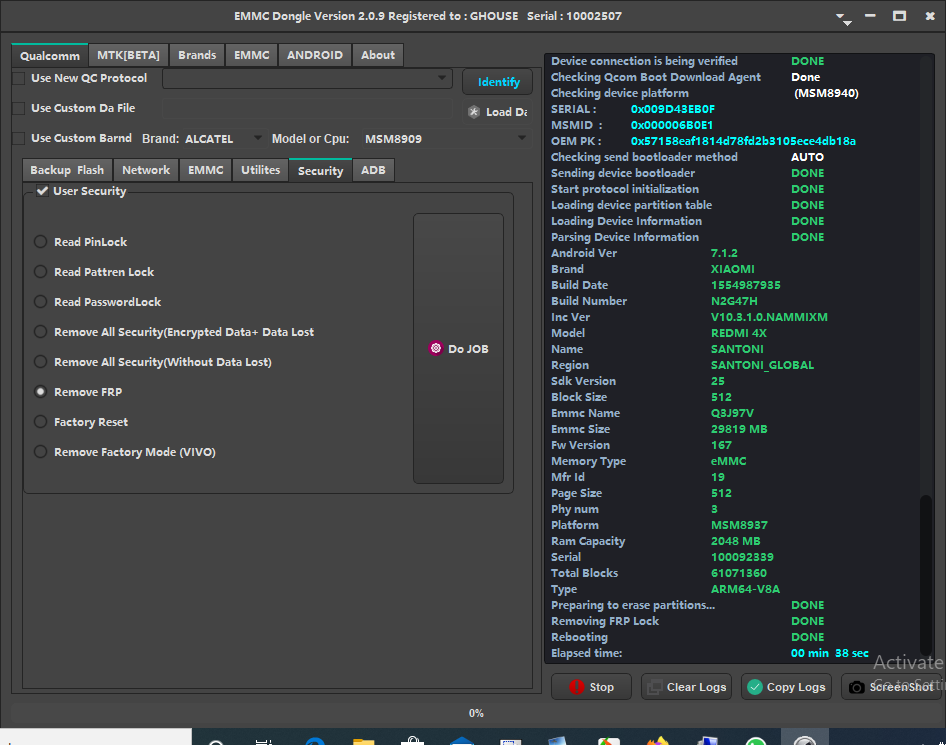Click the Build Number value N2G47H

click(734, 301)
